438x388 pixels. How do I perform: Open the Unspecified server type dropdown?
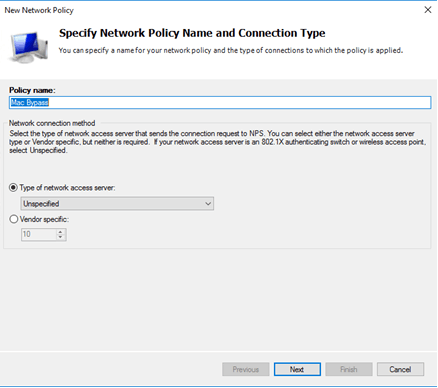[117, 203]
